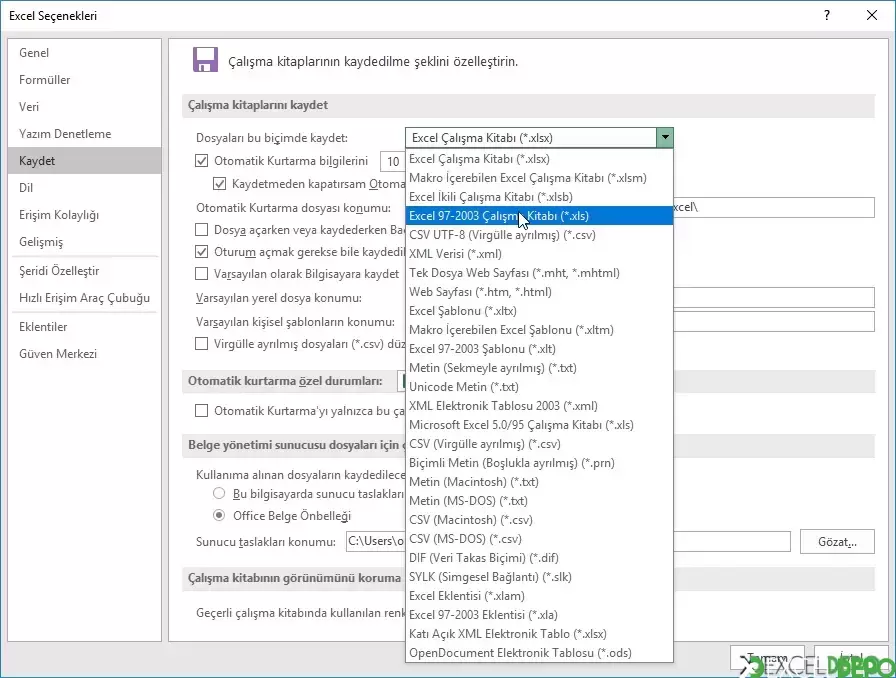Open Şeridi Özelleştir settings

coord(85,271)
